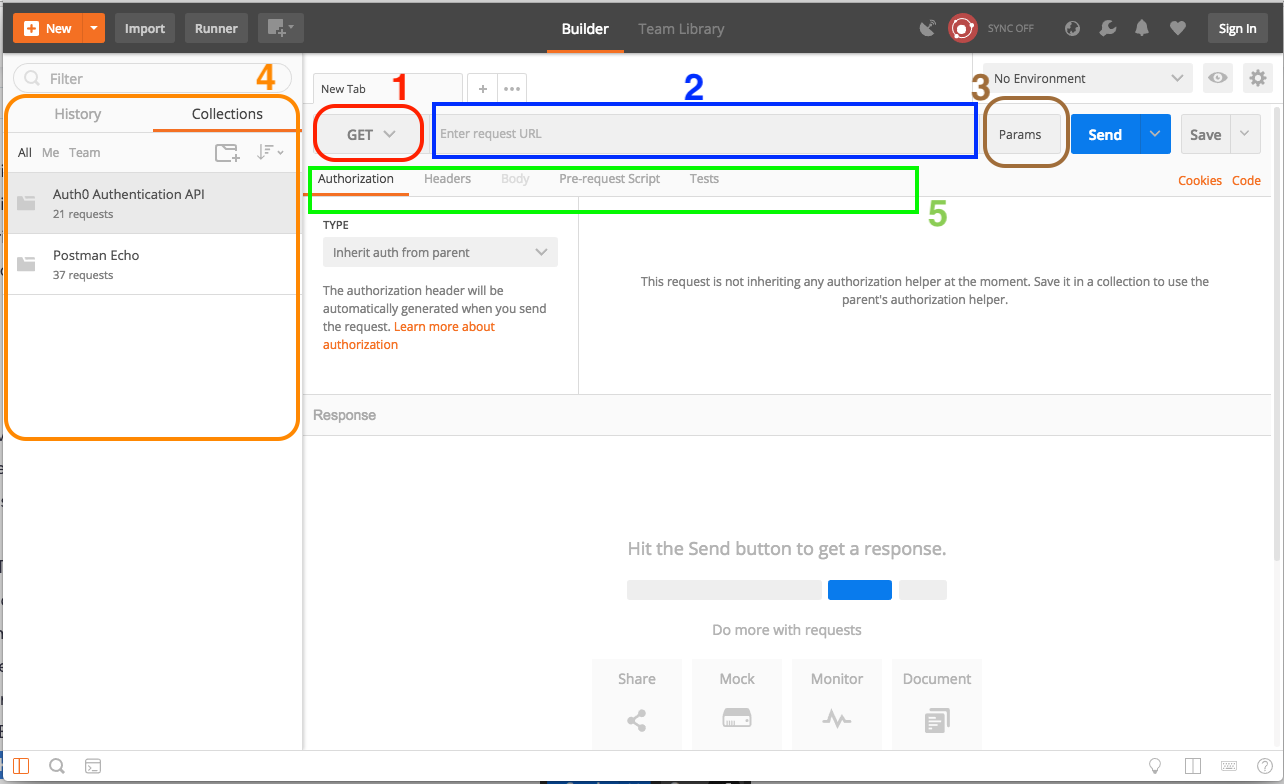This screenshot has height=784, width=1284.
Task: Click the SYNC OFF sync icon
Action: click(x=962, y=28)
